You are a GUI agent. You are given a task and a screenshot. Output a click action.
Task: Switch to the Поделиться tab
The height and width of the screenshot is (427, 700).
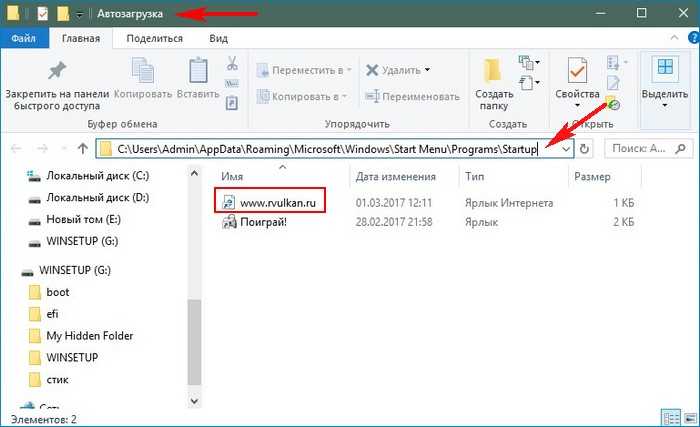click(154, 38)
